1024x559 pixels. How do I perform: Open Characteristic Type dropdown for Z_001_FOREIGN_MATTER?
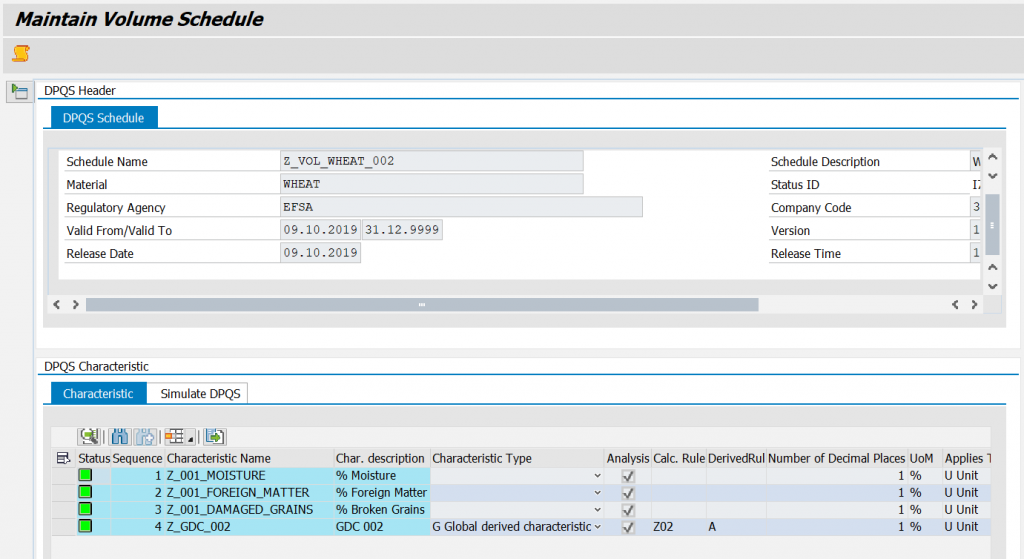point(597,492)
